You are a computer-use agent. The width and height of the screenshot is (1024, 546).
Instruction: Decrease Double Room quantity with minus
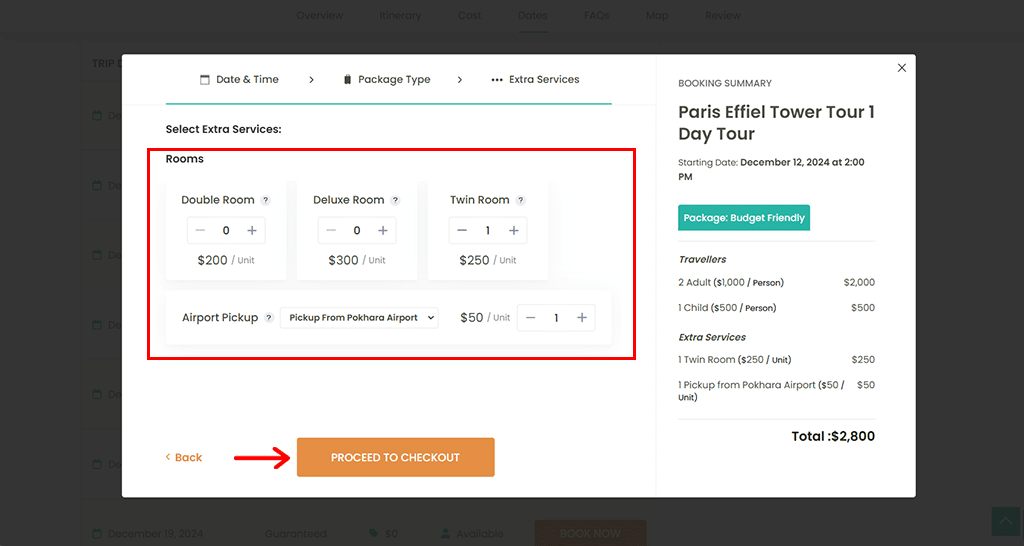pos(200,231)
